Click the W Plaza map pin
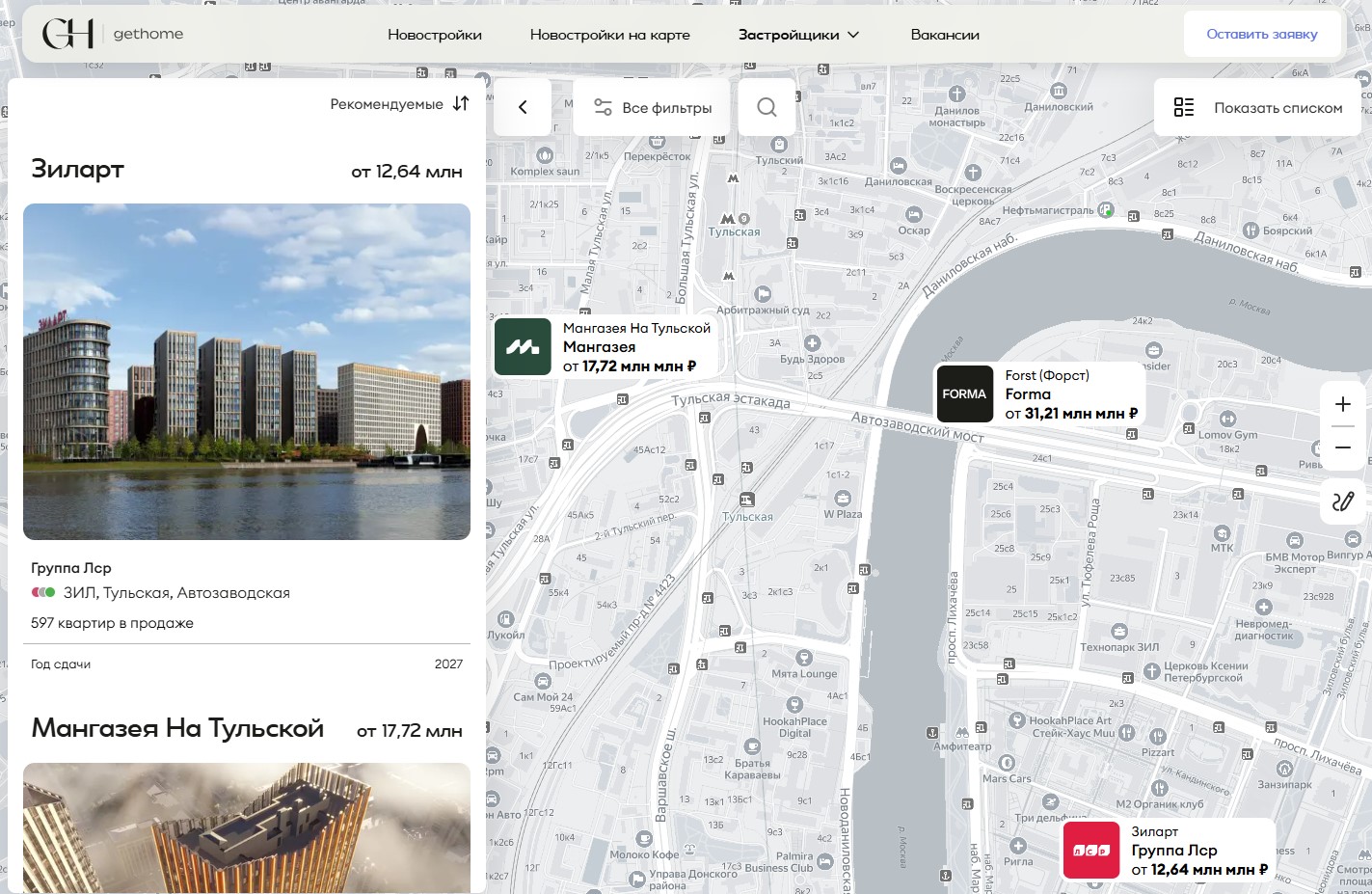1372x894 pixels. (843, 499)
